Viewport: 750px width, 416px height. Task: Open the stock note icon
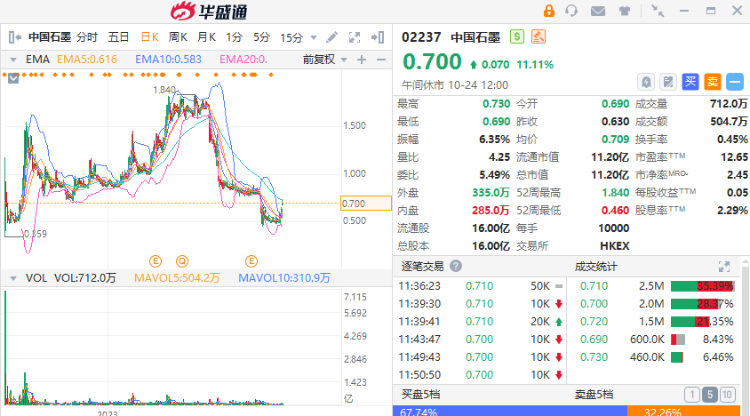coord(668,82)
